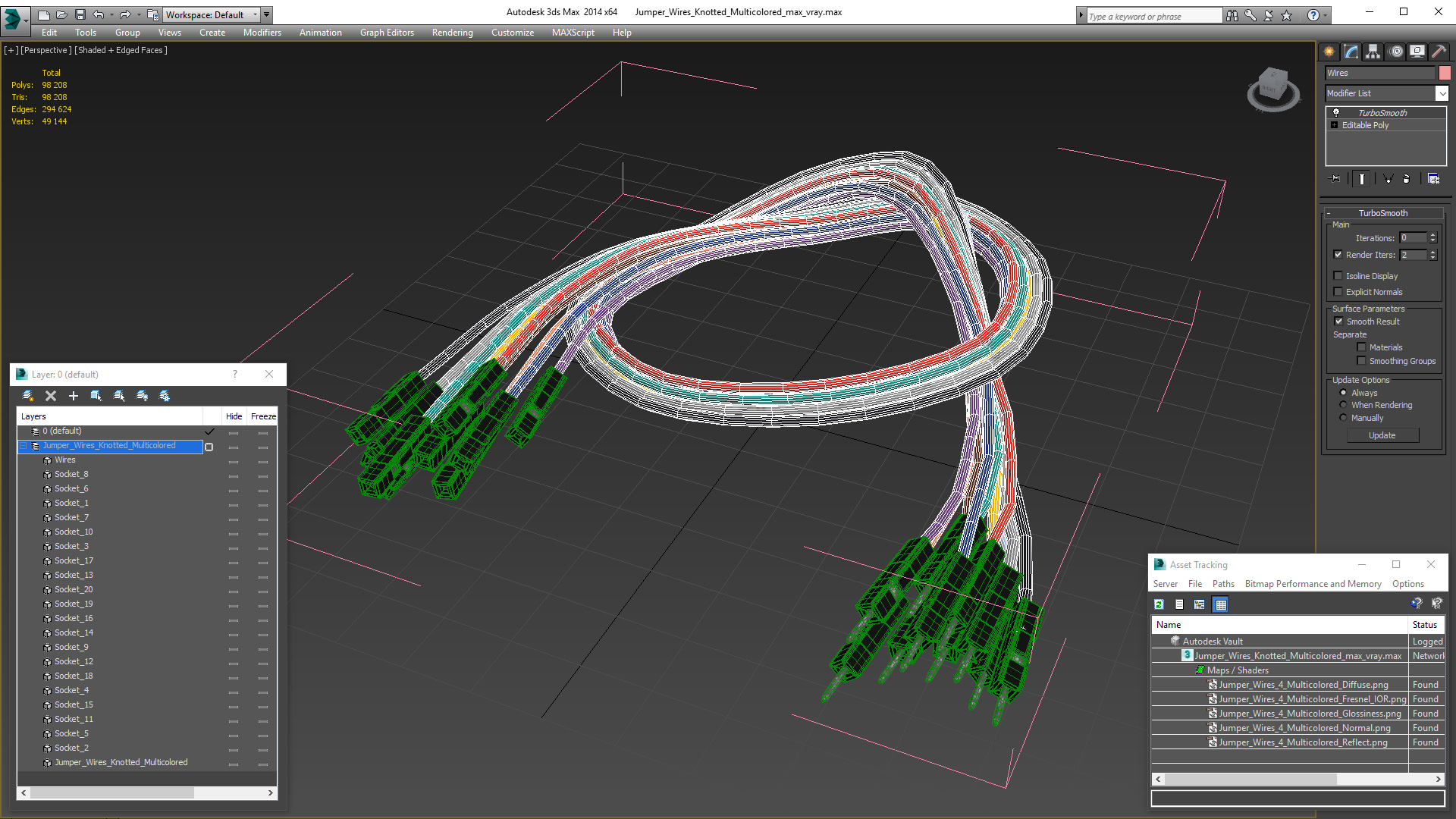This screenshot has height=819, width=1456.
Task: Expand the search field arrow in InfoCenter
Action: tap(1081, 15)
